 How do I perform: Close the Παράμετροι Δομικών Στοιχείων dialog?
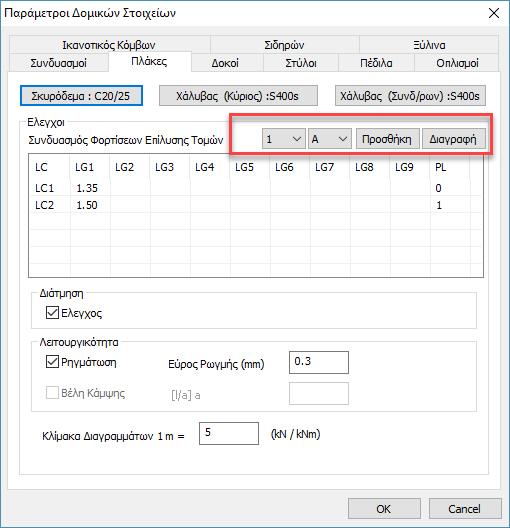494,13
